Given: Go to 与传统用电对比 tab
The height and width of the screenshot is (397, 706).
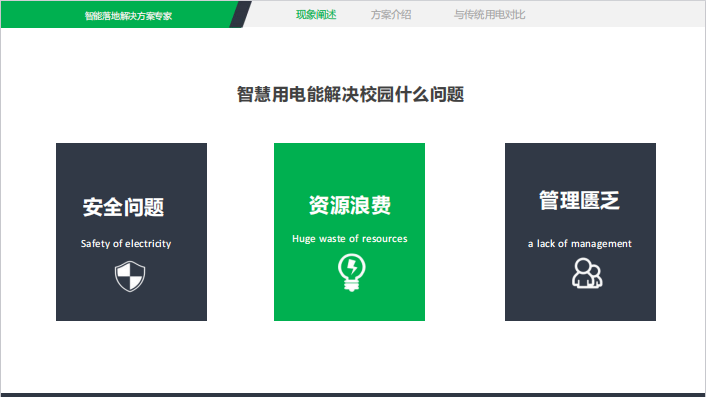Looking at the screenshot, I should point(489,15).
